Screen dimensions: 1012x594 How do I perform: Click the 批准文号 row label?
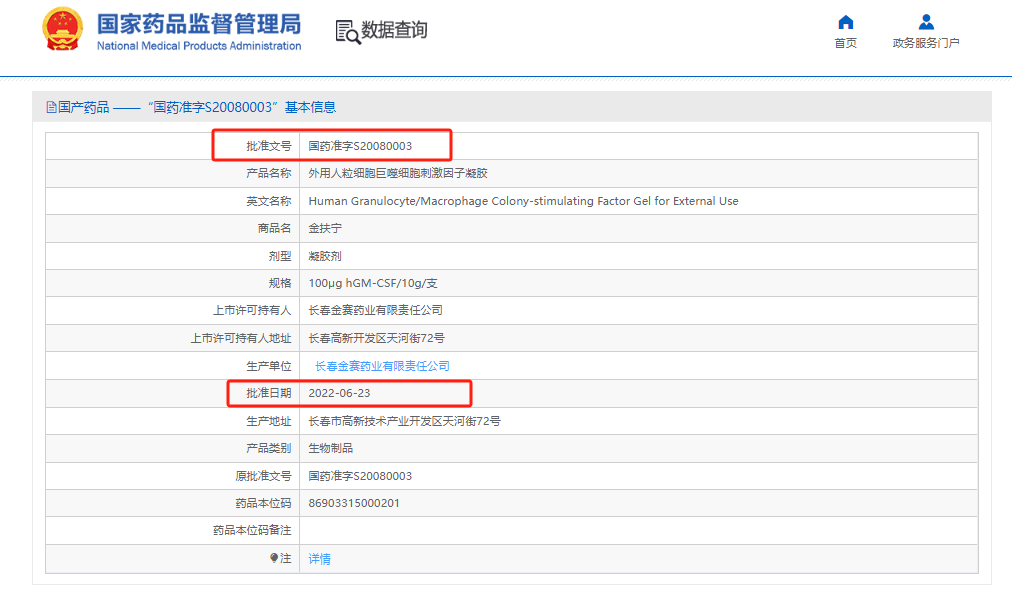coord(268,146)
